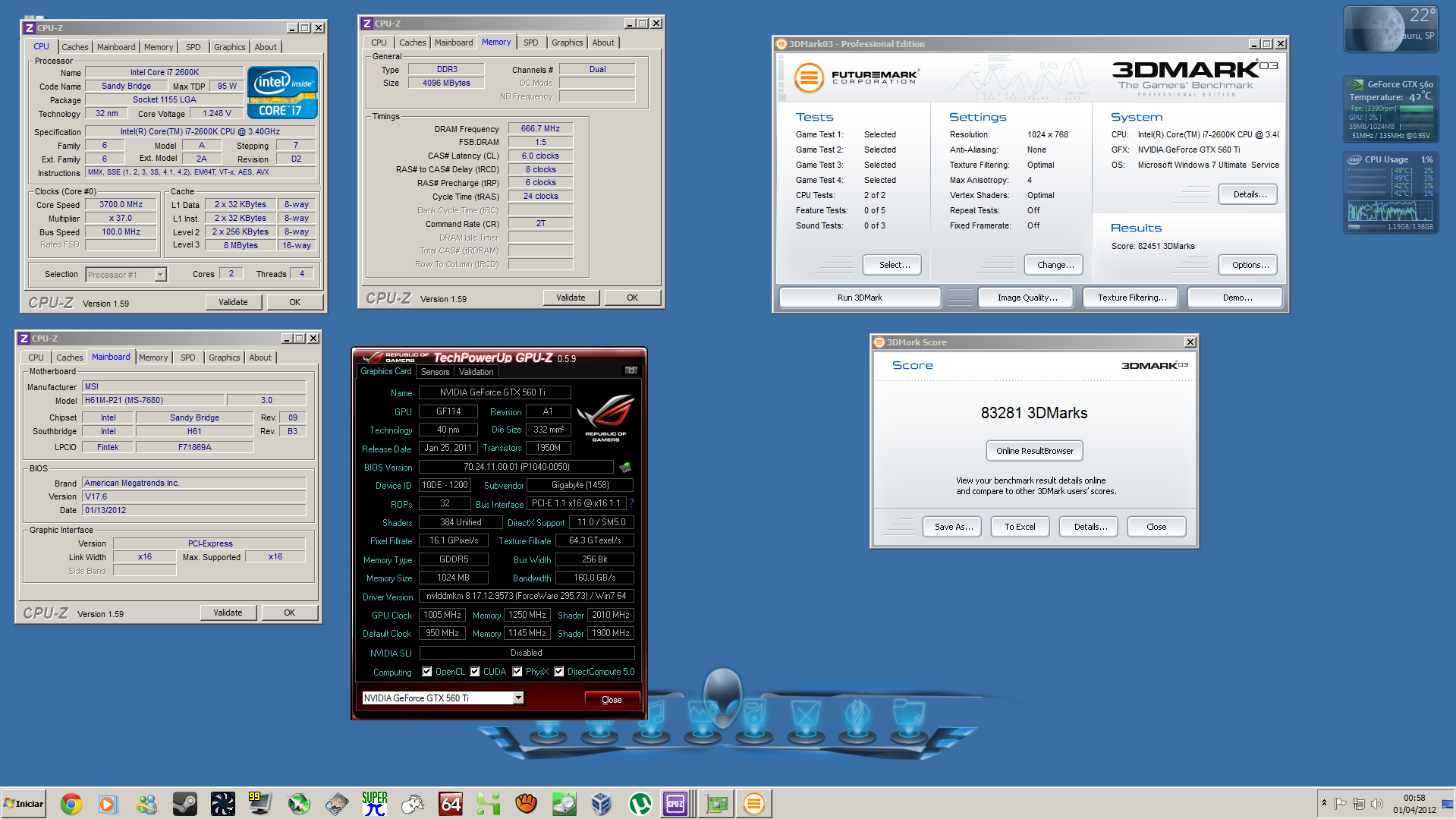Click the Action Center flag tray icon
The width and height of the screenshot is (1456, 819).
(x=1340, y=803)
